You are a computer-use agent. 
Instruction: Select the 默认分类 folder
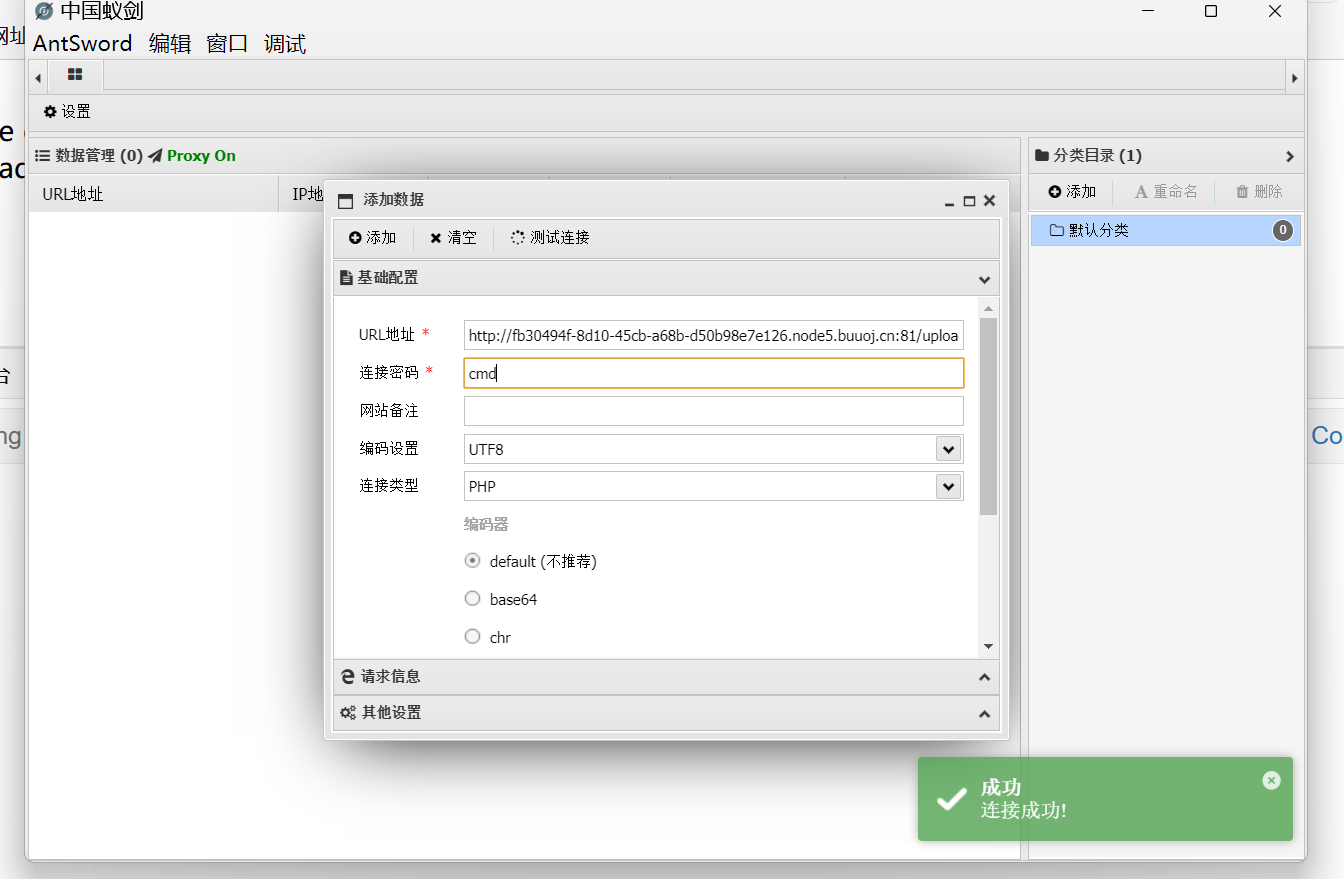pyautogui.click(x=1165, y=231)
